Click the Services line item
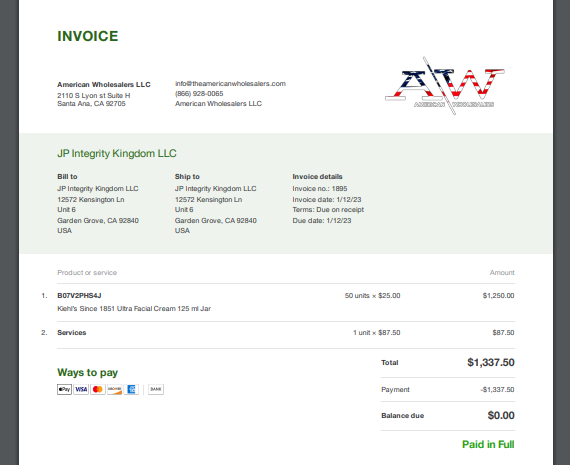This screenshot has width=570, height=465. coord(72,333)
